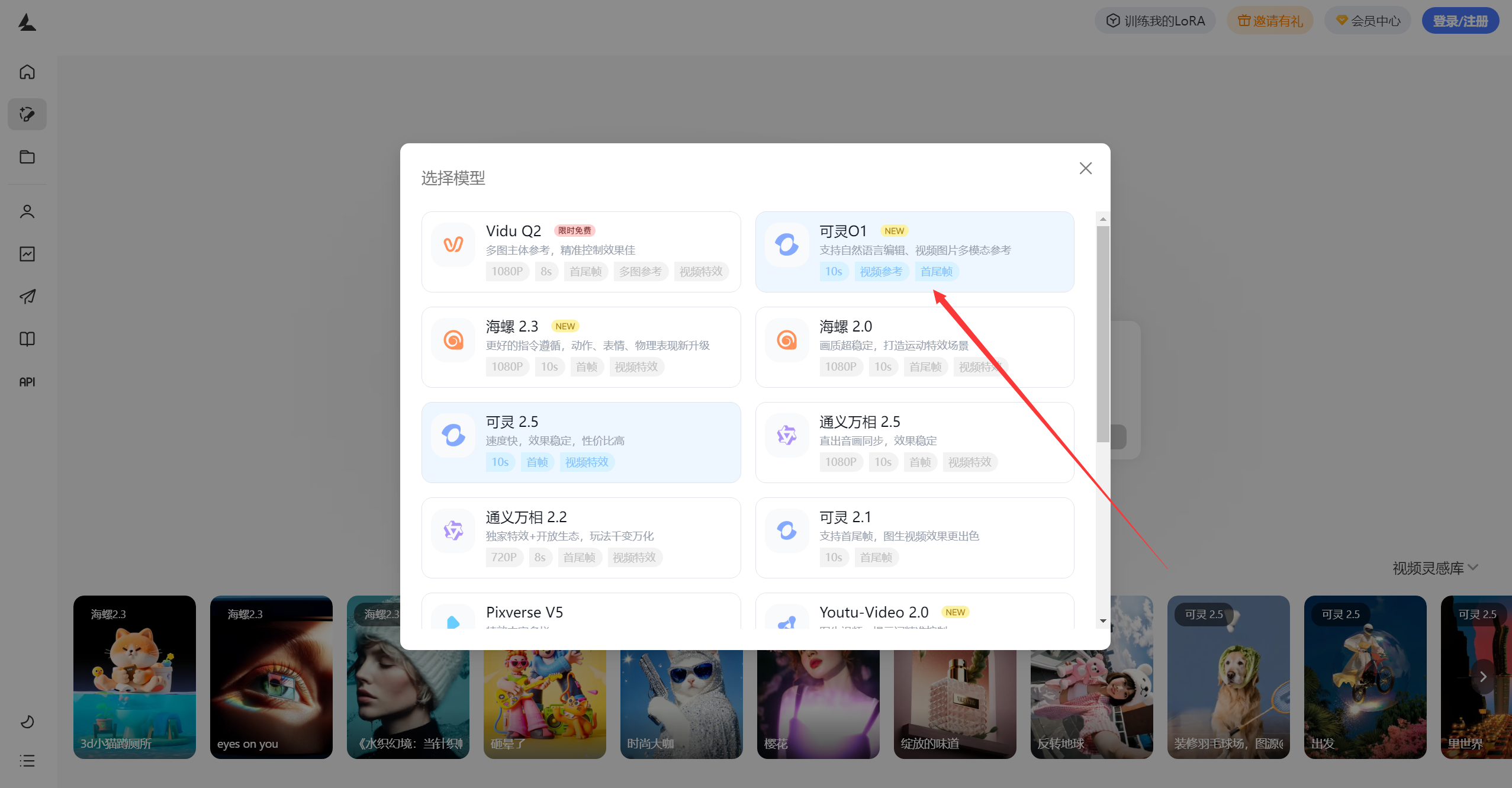Select the video creation tool in the sidebar
Viewport: 1512px width, 788px height.
27,114
